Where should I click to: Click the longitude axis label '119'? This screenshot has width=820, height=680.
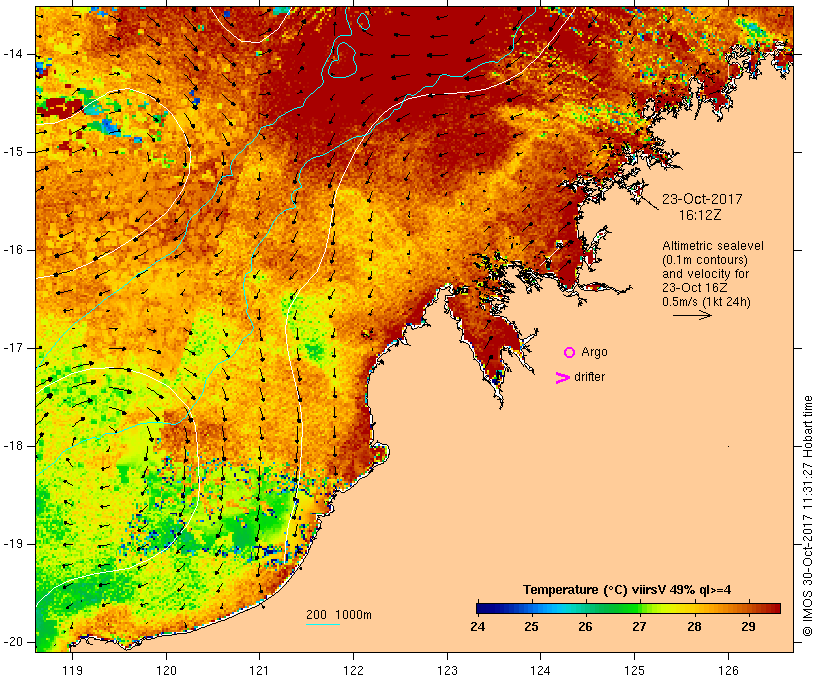click(72, 670)
